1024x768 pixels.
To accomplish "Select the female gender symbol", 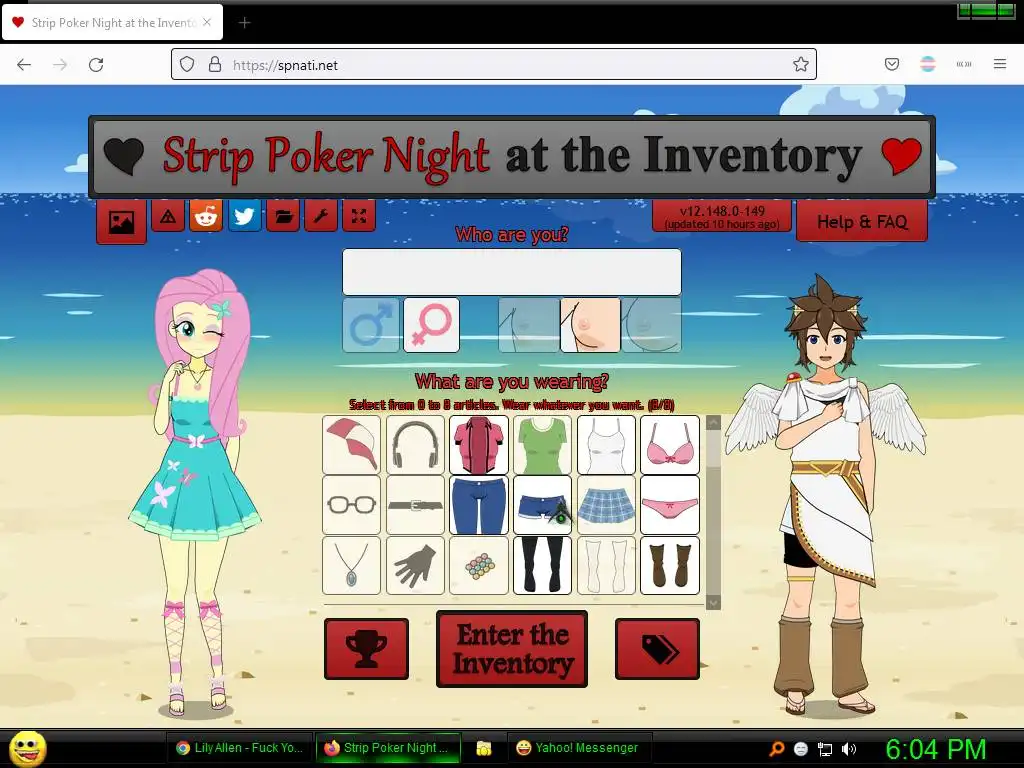I will click(431, 325).
